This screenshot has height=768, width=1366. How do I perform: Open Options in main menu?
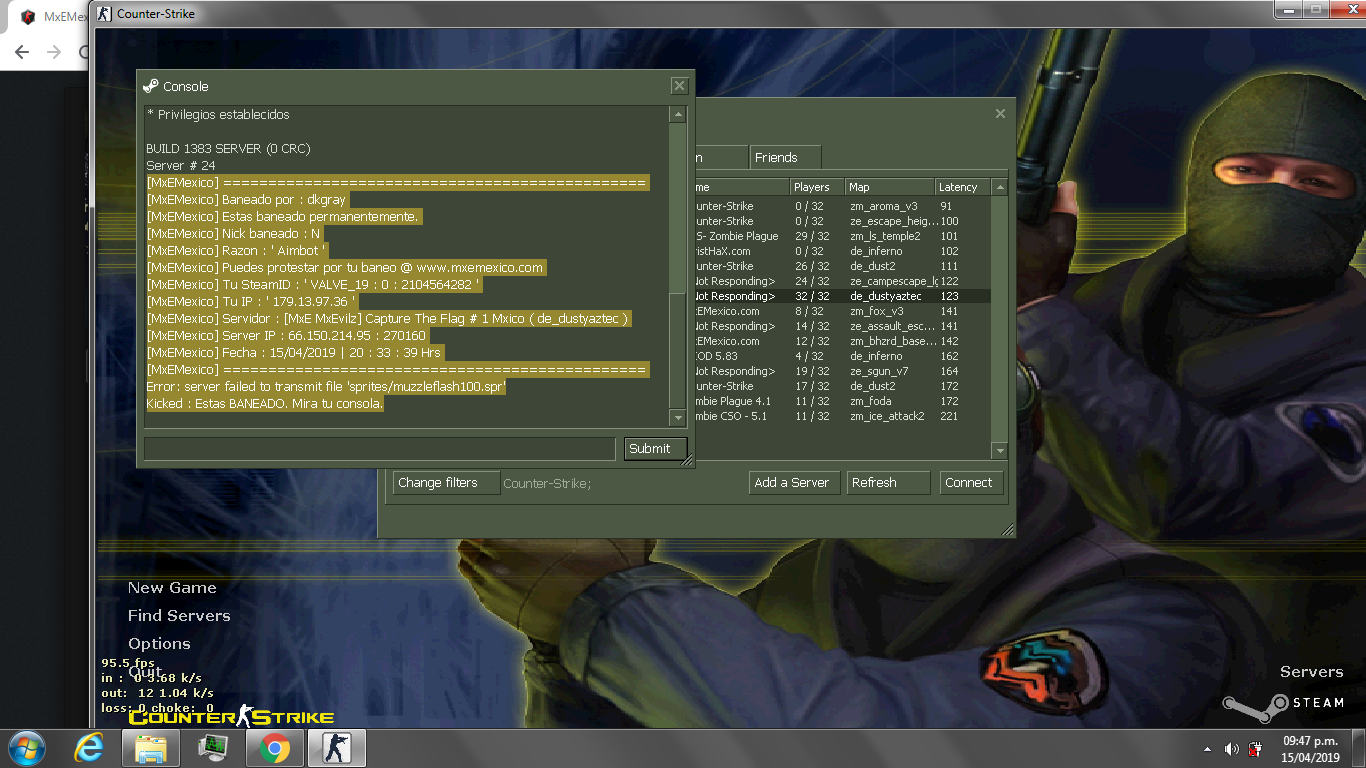[x=159, y=644]
